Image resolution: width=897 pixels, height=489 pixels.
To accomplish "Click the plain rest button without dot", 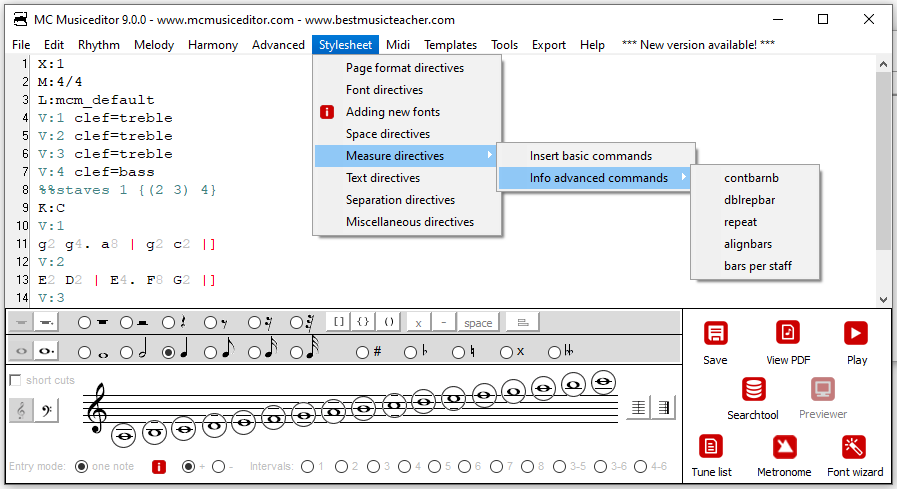I will coord(21,323).
